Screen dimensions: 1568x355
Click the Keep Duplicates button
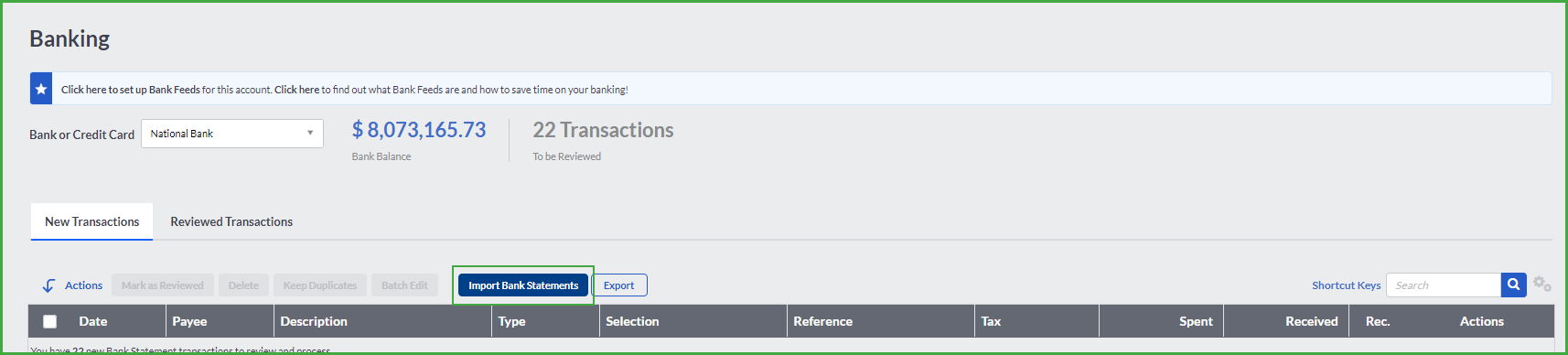(x=320, y=285)
